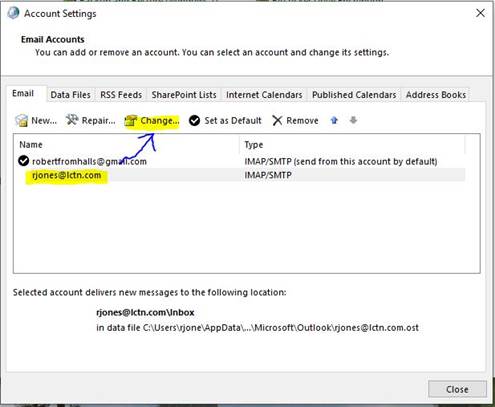Click the Repair tools icon

72,120
